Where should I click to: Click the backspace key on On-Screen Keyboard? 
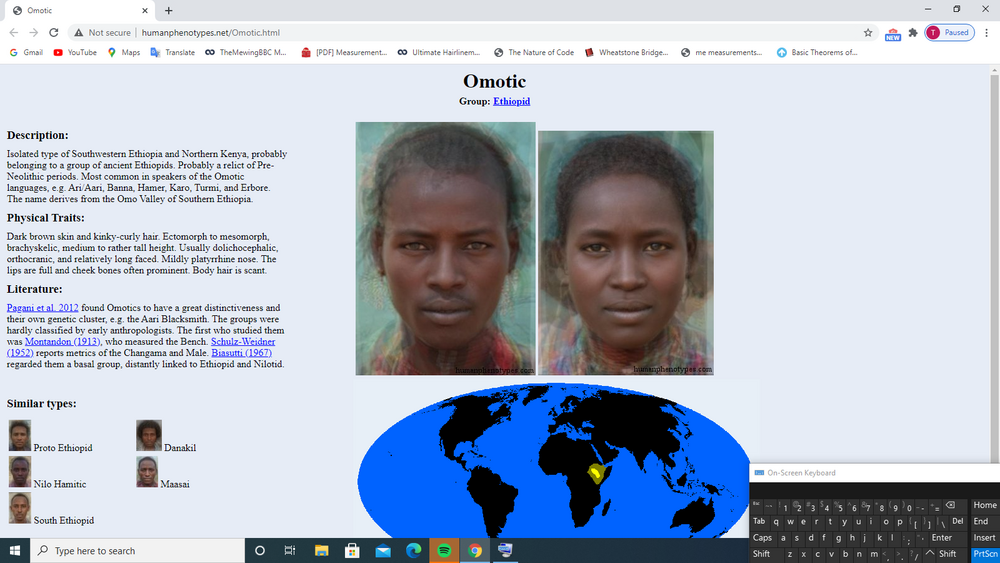[951, 505]
